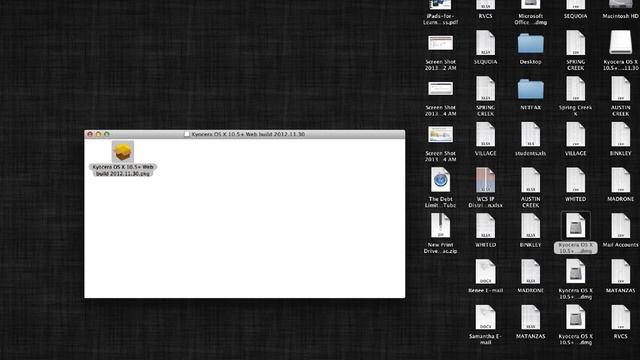Select the iPads-for-Learn PDF file on desktop

pyautogui.click(x=440, y=5)
